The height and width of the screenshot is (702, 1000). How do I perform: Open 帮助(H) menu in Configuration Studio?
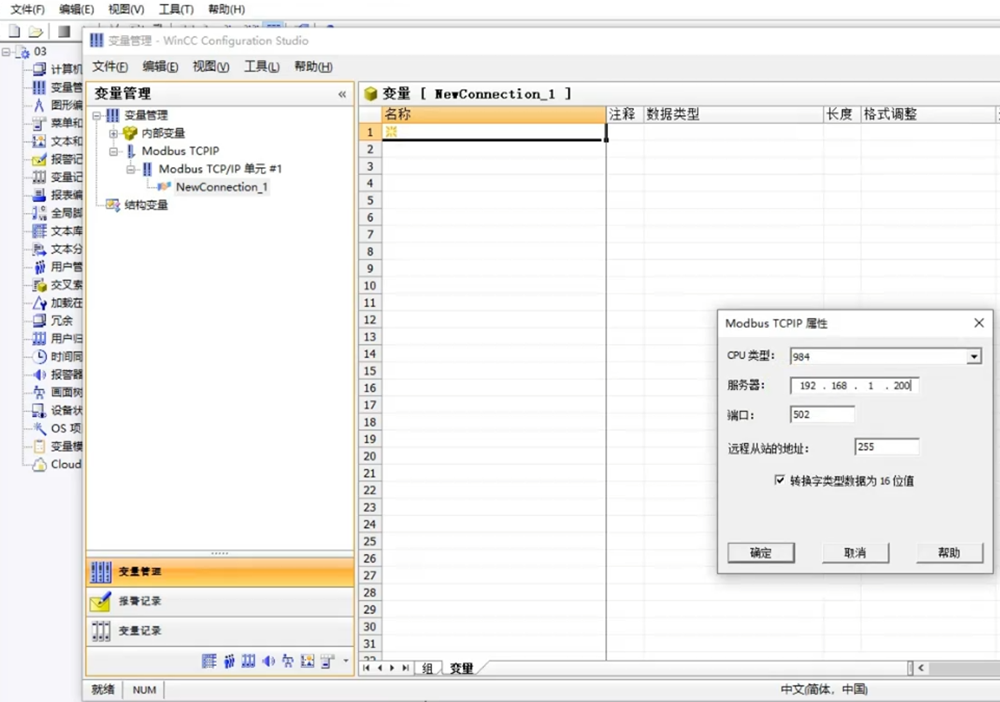pyautogui.click(x=313, y=67)
